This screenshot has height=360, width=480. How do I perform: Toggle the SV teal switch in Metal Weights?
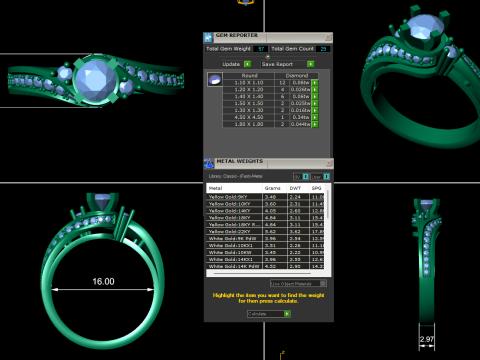coord(305,177)
